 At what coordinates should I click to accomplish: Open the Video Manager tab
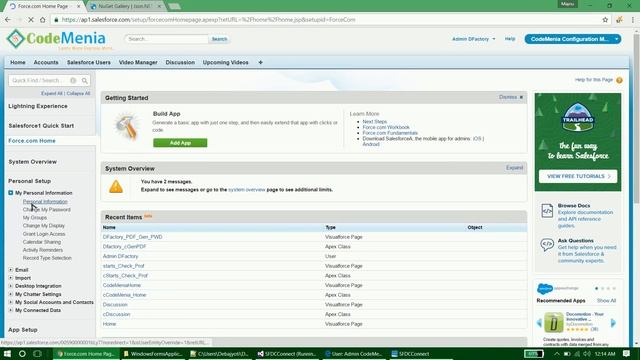[x=138, y=62]
